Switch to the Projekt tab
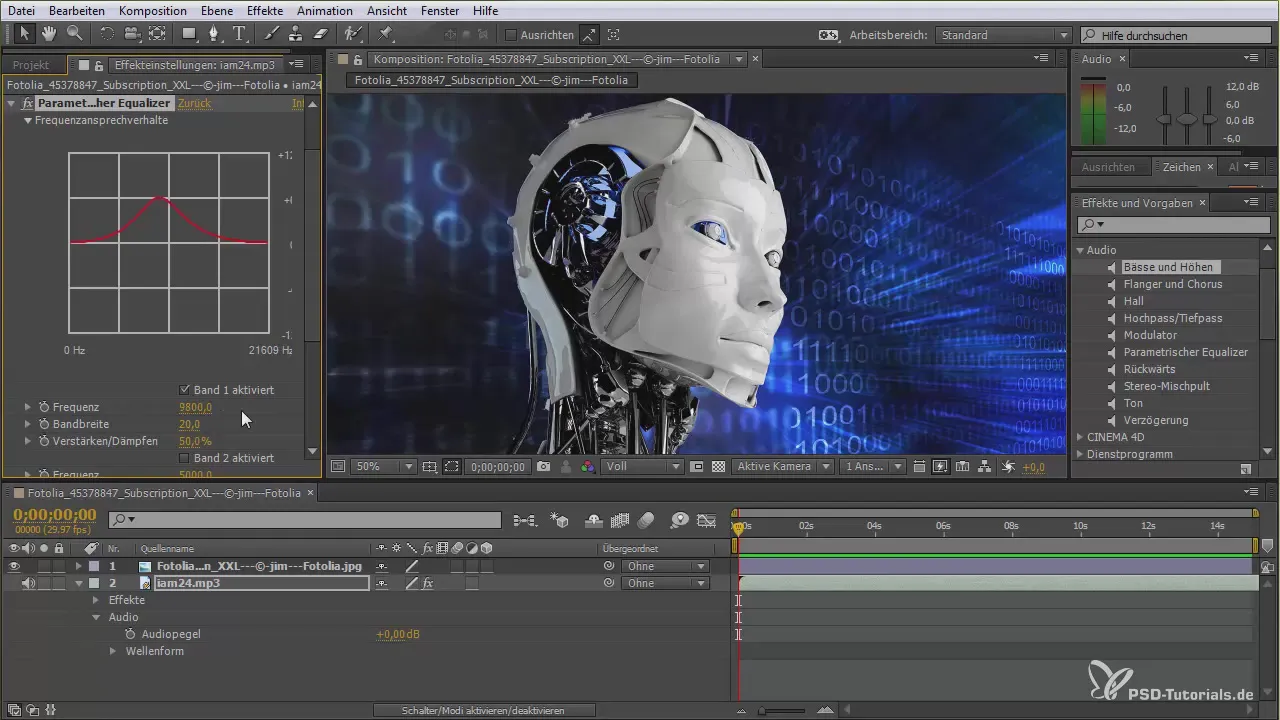 [x=31, y=65]
